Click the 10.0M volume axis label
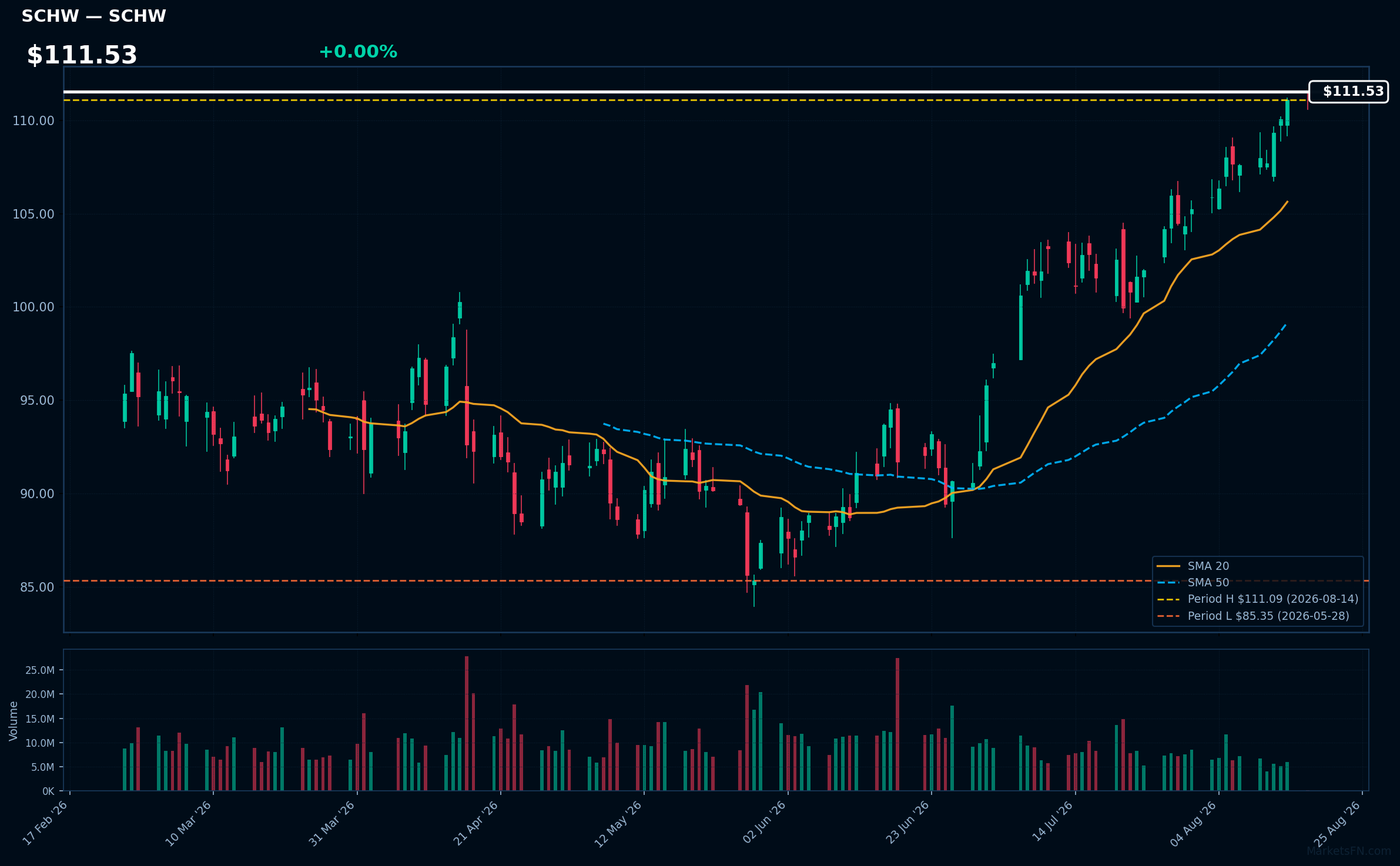 coord(40,743)
